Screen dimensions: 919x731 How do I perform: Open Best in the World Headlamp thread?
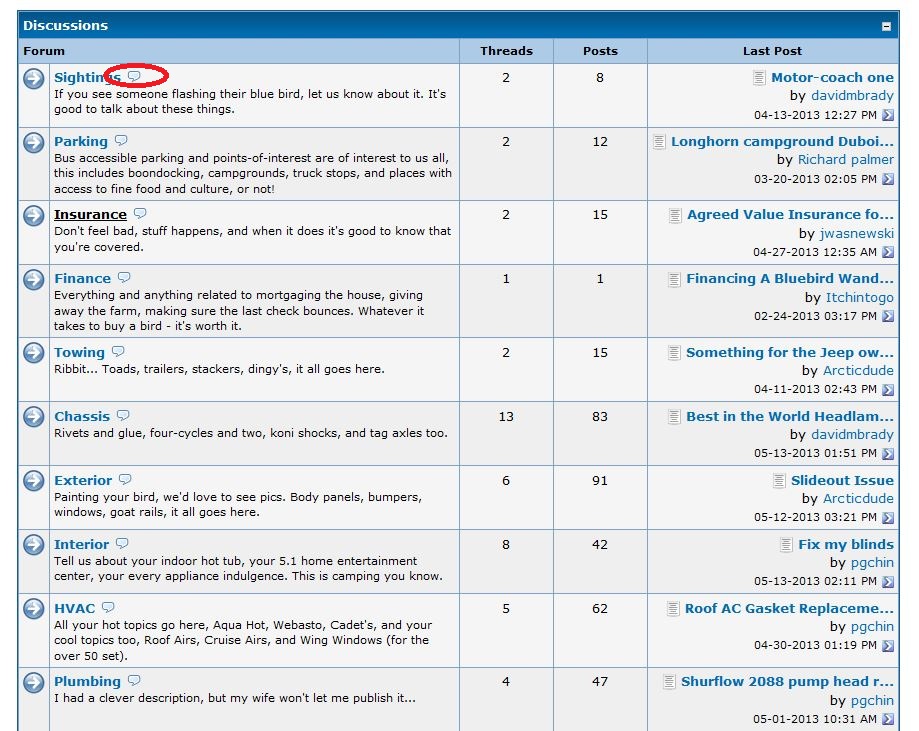pyautogui.click(x=789, y=416)
